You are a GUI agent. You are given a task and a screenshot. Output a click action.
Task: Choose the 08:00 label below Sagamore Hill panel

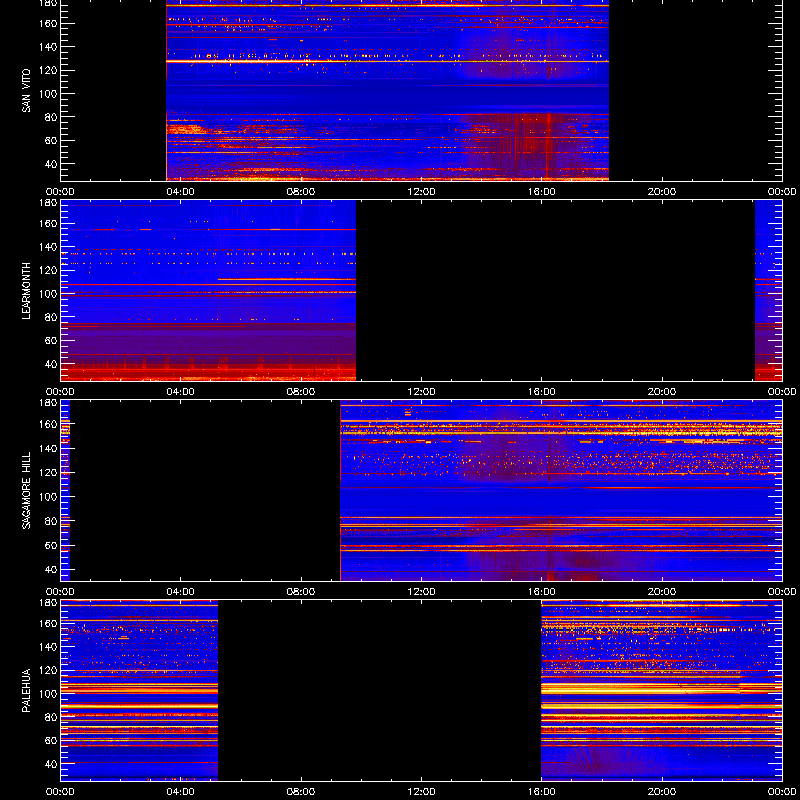pos(301,592)
